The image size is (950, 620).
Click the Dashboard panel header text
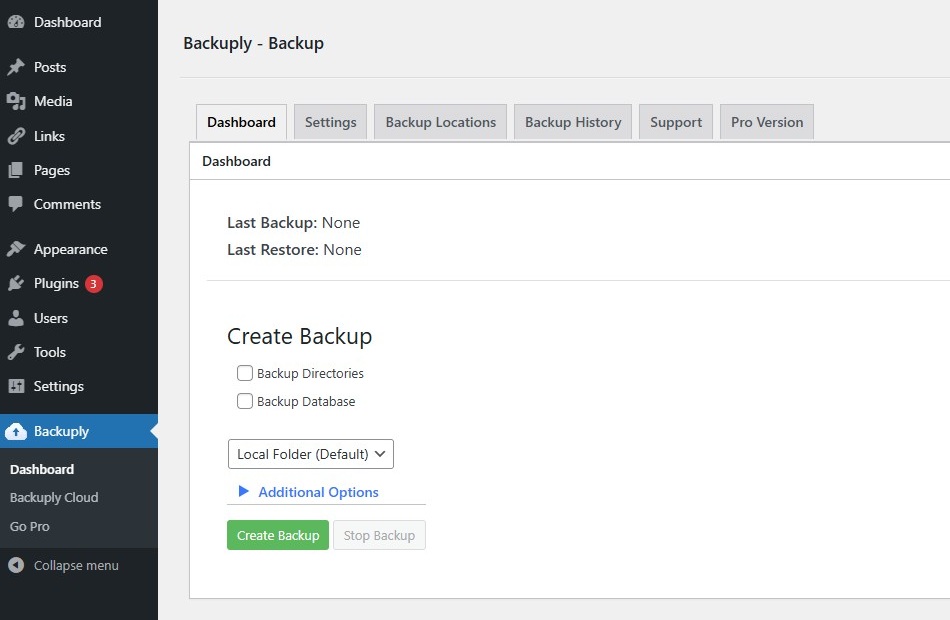coord(236,161)
